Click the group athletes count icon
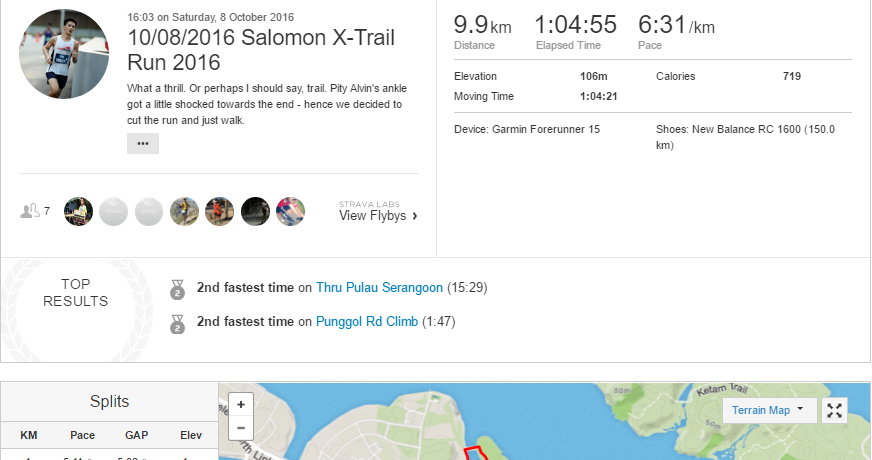The image size is (872, 460). 31,211
